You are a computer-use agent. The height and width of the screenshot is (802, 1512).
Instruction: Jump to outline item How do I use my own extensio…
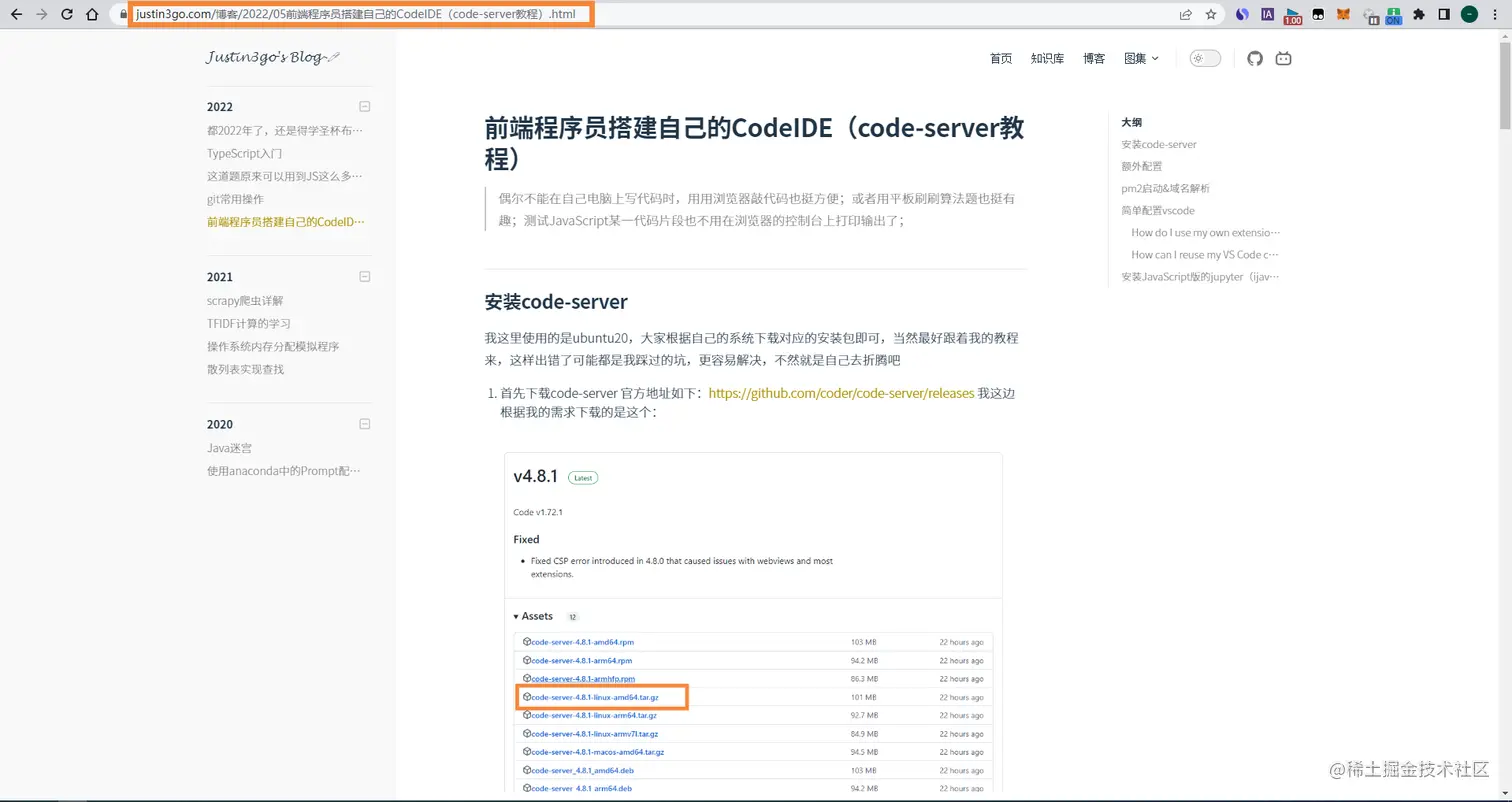click(1206, 232)
